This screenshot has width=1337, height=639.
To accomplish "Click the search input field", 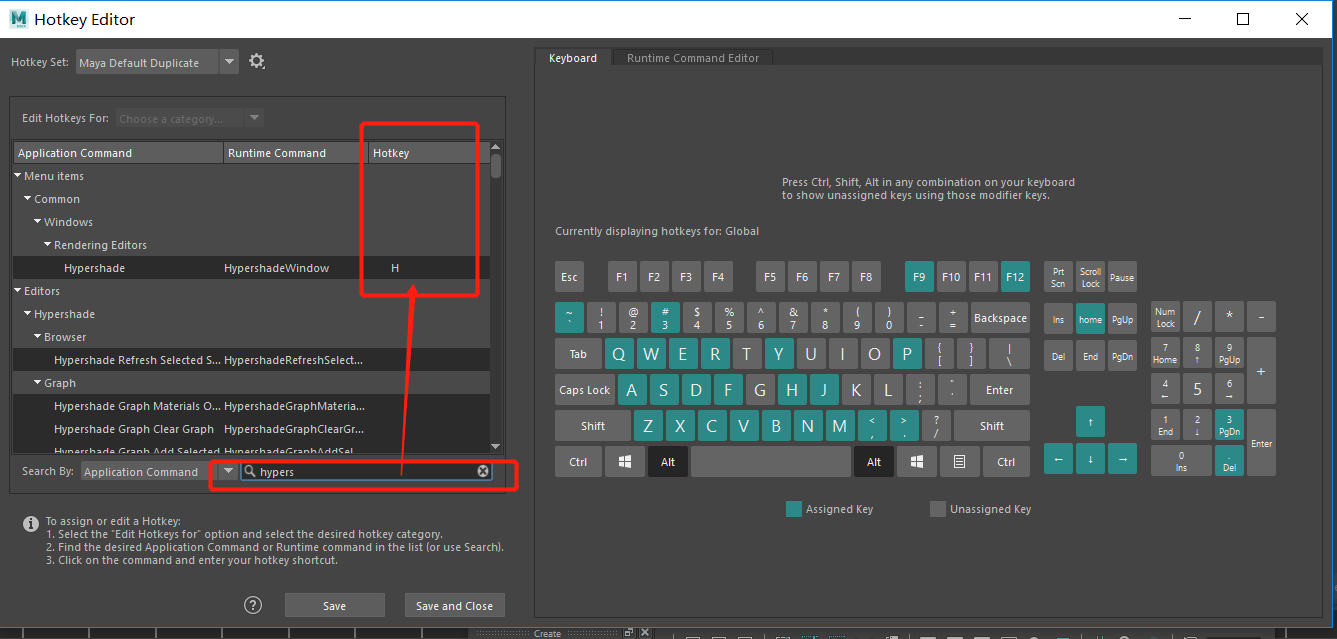I will 367,471.
